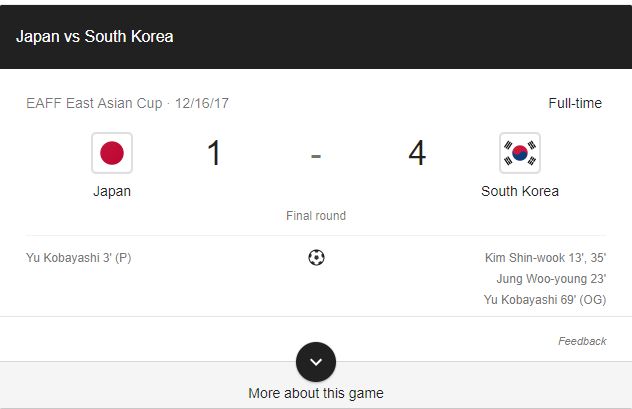
Task: Click the Japan team name
Action: (x=112, y=191)
